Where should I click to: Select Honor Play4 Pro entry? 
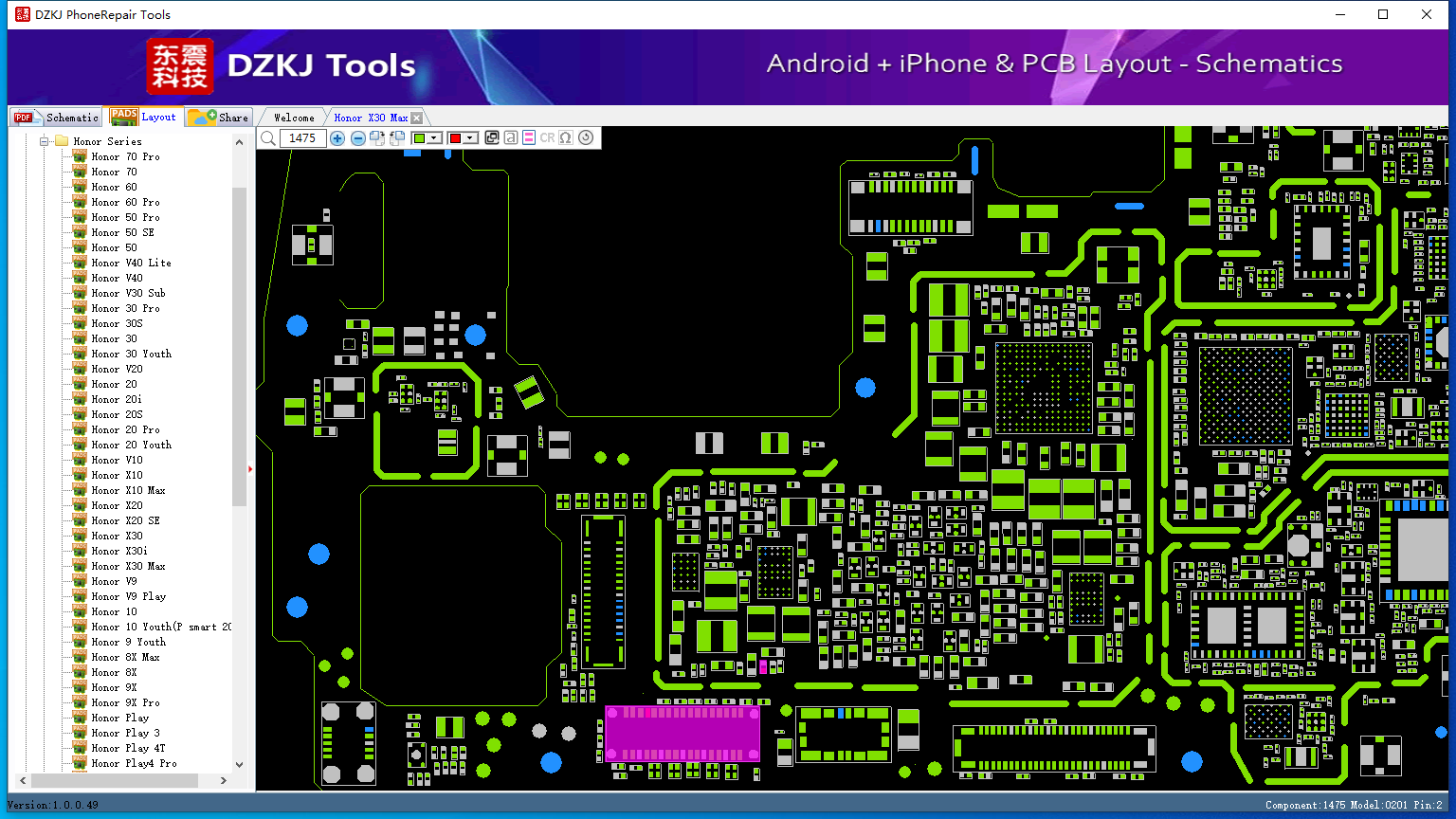pos(134,763)
